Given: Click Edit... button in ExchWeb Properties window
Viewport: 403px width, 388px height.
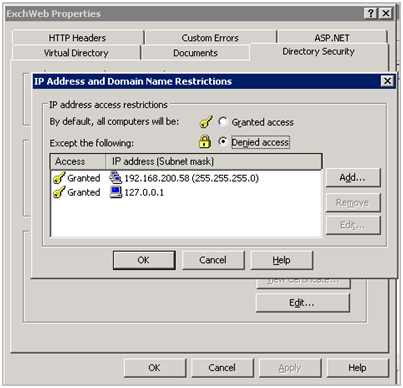Looking at the screenshot, I should coord(302,303).
